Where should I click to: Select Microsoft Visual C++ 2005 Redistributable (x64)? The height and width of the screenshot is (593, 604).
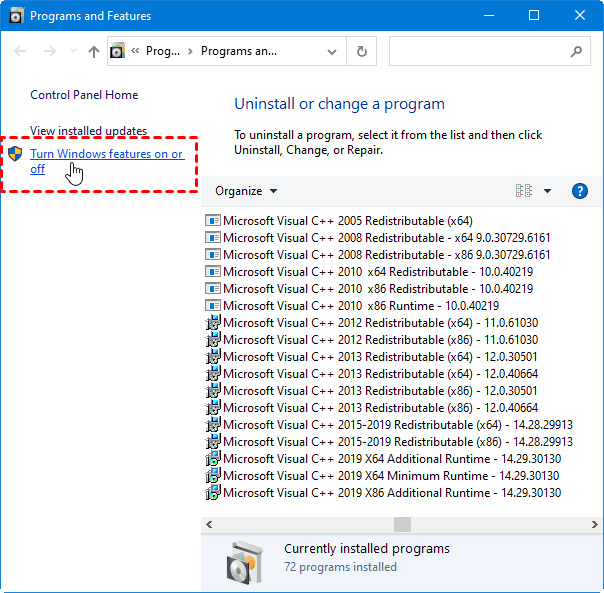[x=339, y=221]
